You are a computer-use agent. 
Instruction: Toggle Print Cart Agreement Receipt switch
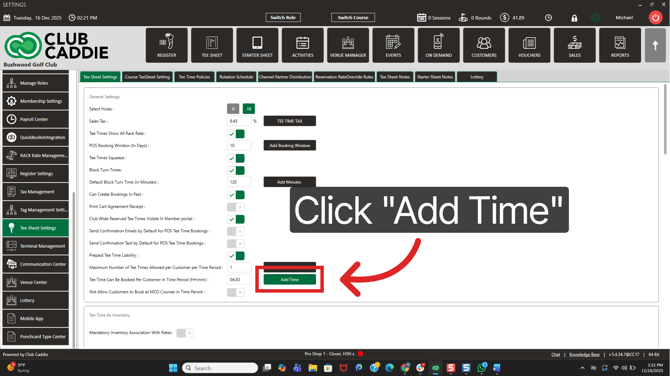pyautogui.click(x=235, y=207)
